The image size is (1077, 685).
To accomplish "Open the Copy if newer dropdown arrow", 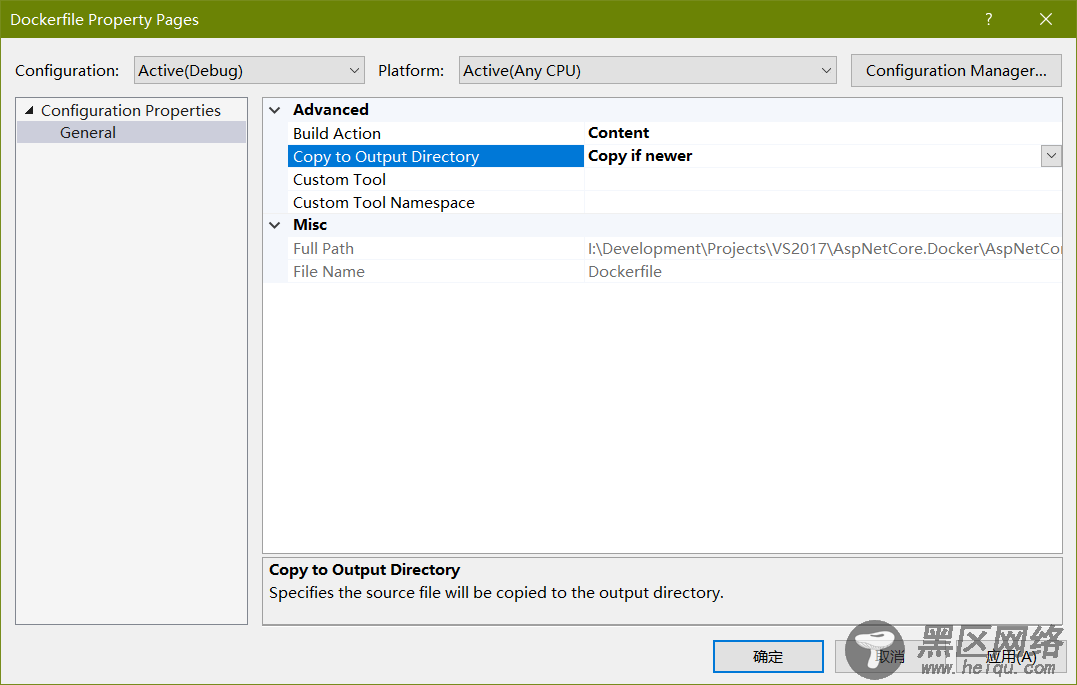I will [1051, 156].
